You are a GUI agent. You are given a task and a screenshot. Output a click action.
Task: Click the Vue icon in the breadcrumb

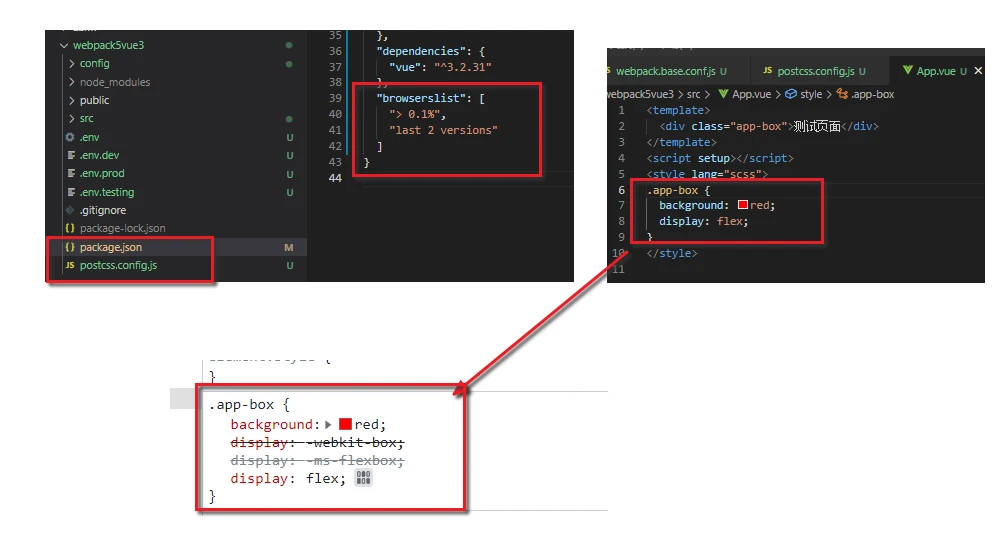point(723,94)
